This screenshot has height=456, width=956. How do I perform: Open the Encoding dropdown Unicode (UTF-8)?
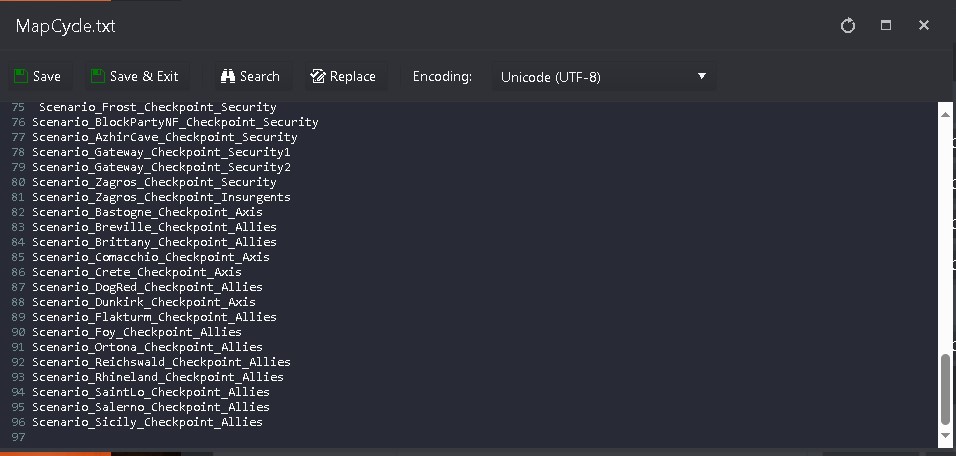(604, 77)
